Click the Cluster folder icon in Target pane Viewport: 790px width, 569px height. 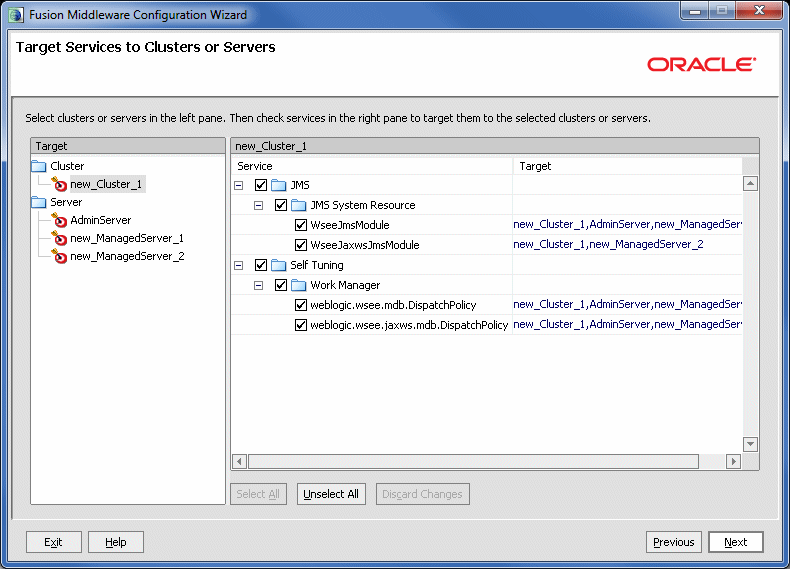39,166
